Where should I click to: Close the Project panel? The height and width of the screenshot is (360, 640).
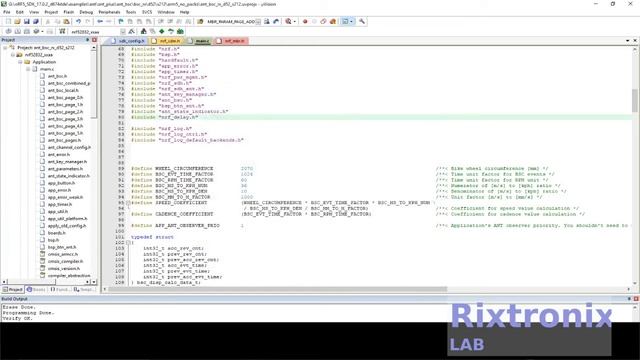pos(94,40)
